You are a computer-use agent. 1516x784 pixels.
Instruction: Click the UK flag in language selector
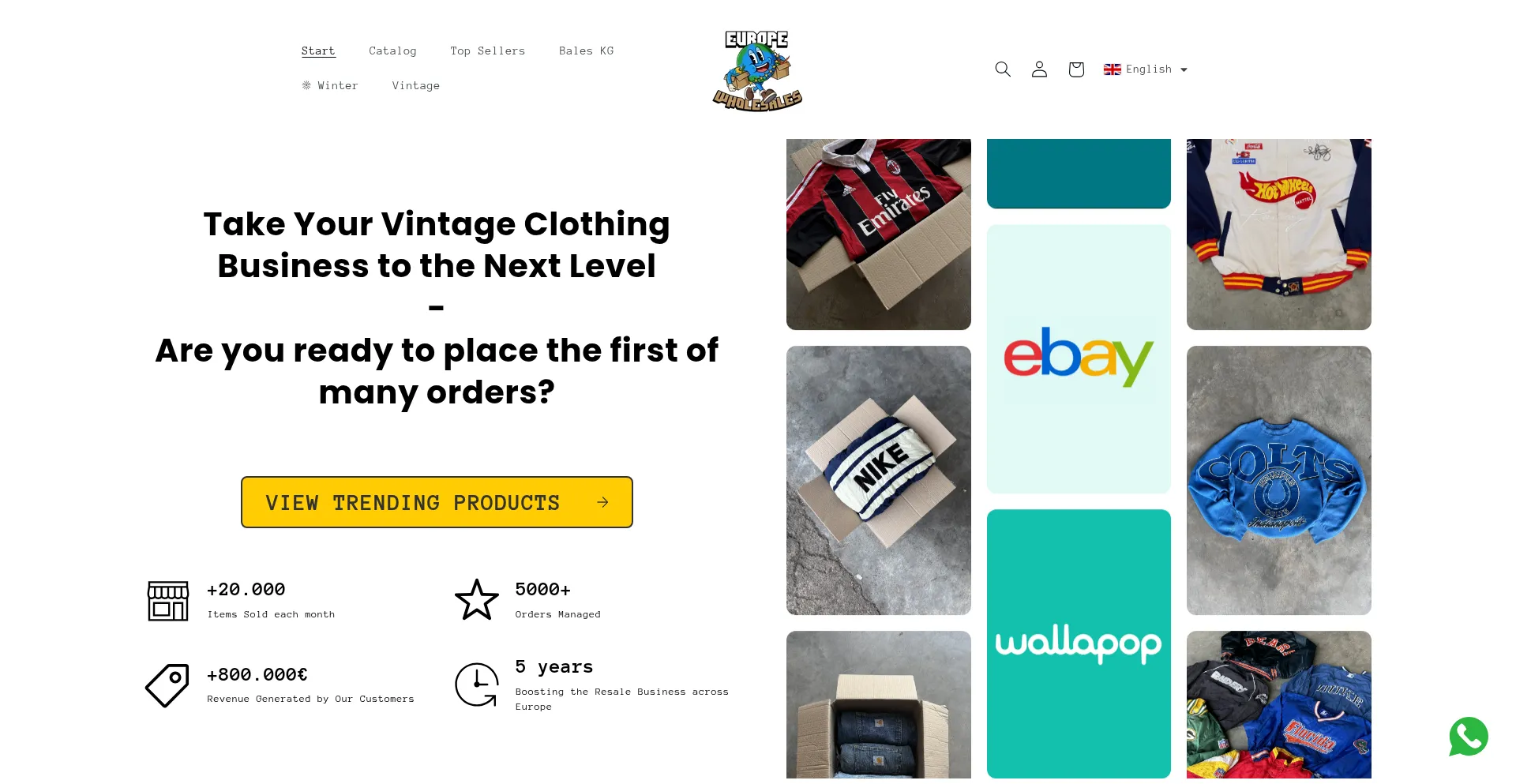1113,69
